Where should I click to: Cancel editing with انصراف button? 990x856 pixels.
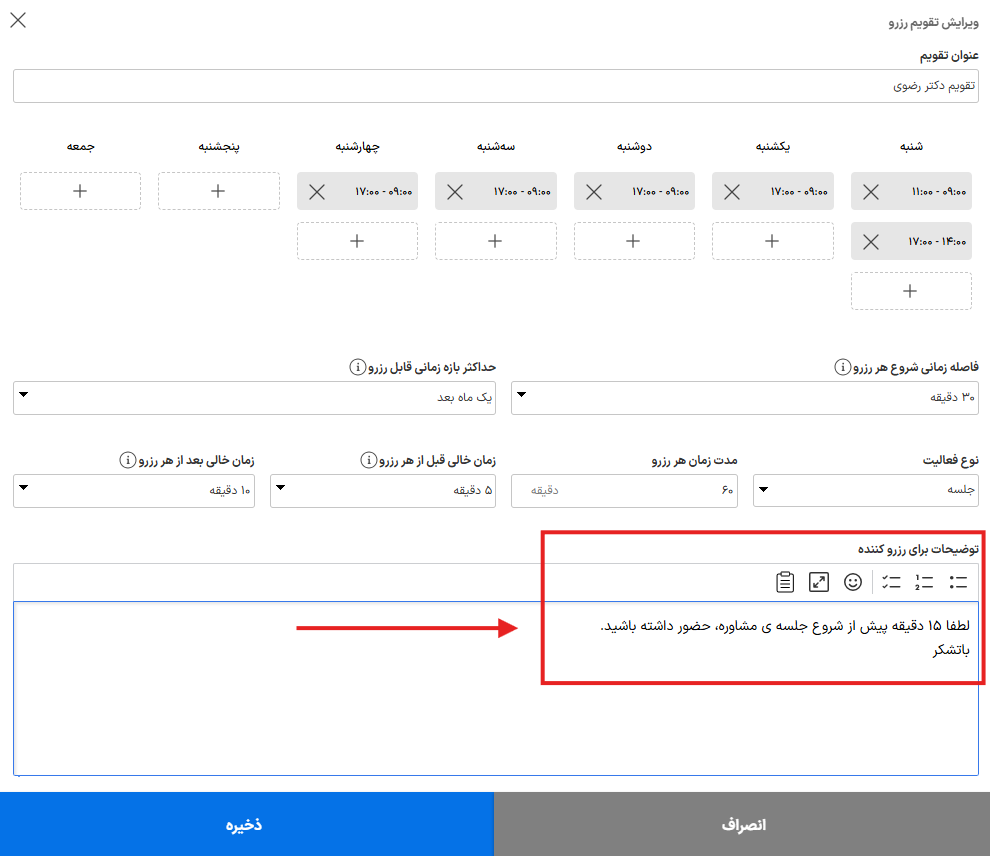[742, 824]
